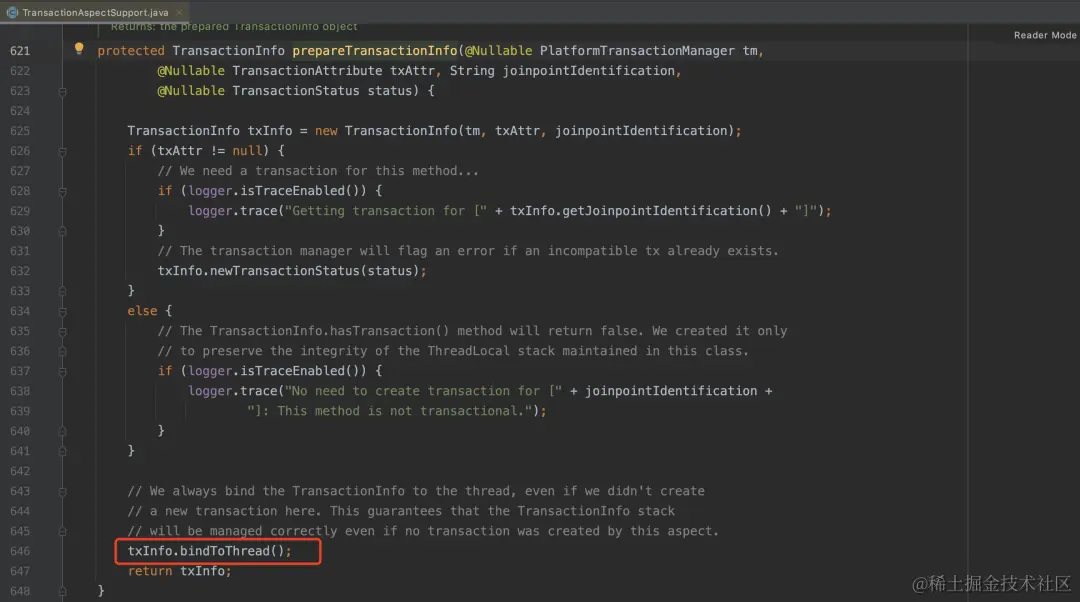This screenshot has height=602, width=1080.
Task: Click the yellow intention lightbulb on line 621
Action: click(79, 48)
